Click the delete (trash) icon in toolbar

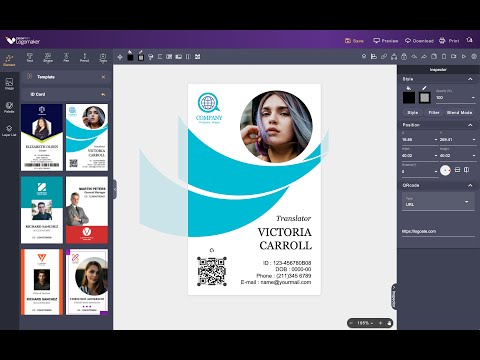(444, 57)
